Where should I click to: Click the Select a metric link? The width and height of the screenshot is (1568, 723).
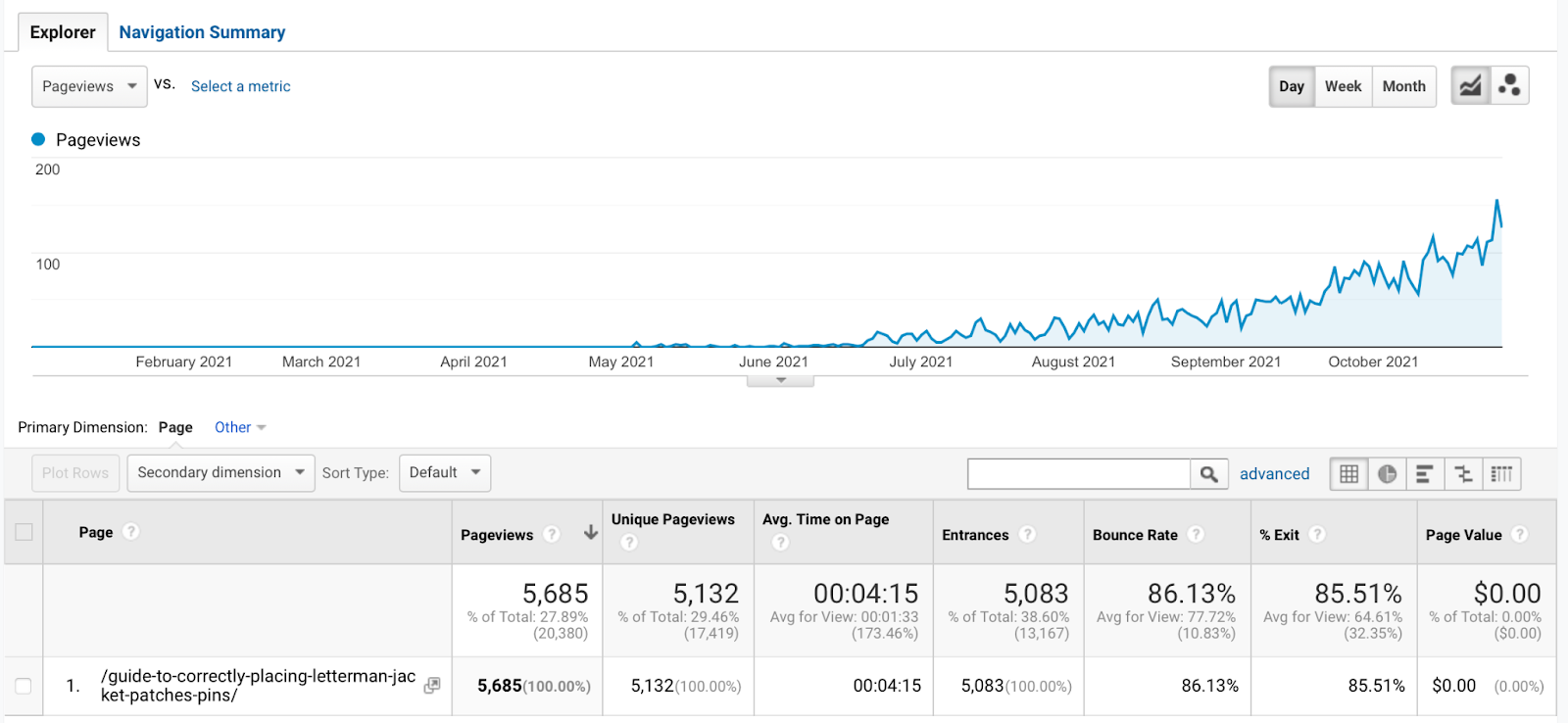coord(240,86)
